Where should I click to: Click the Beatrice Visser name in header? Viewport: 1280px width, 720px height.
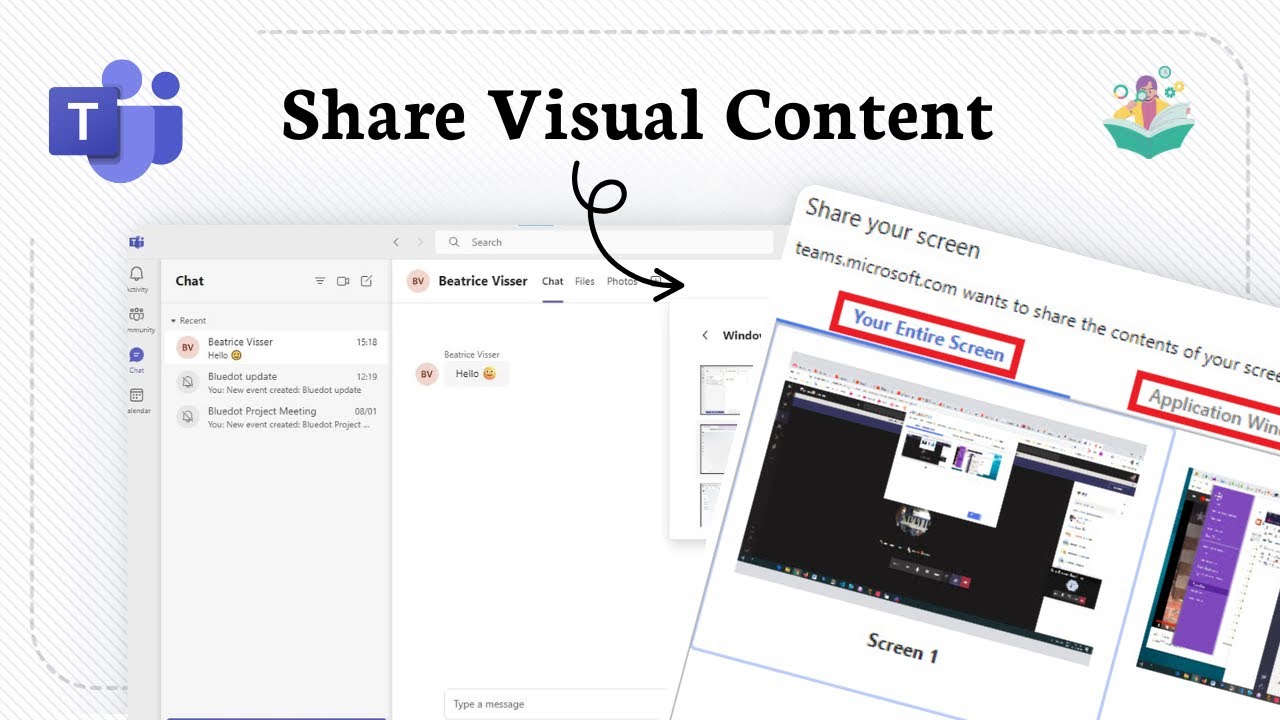[483, 281]
